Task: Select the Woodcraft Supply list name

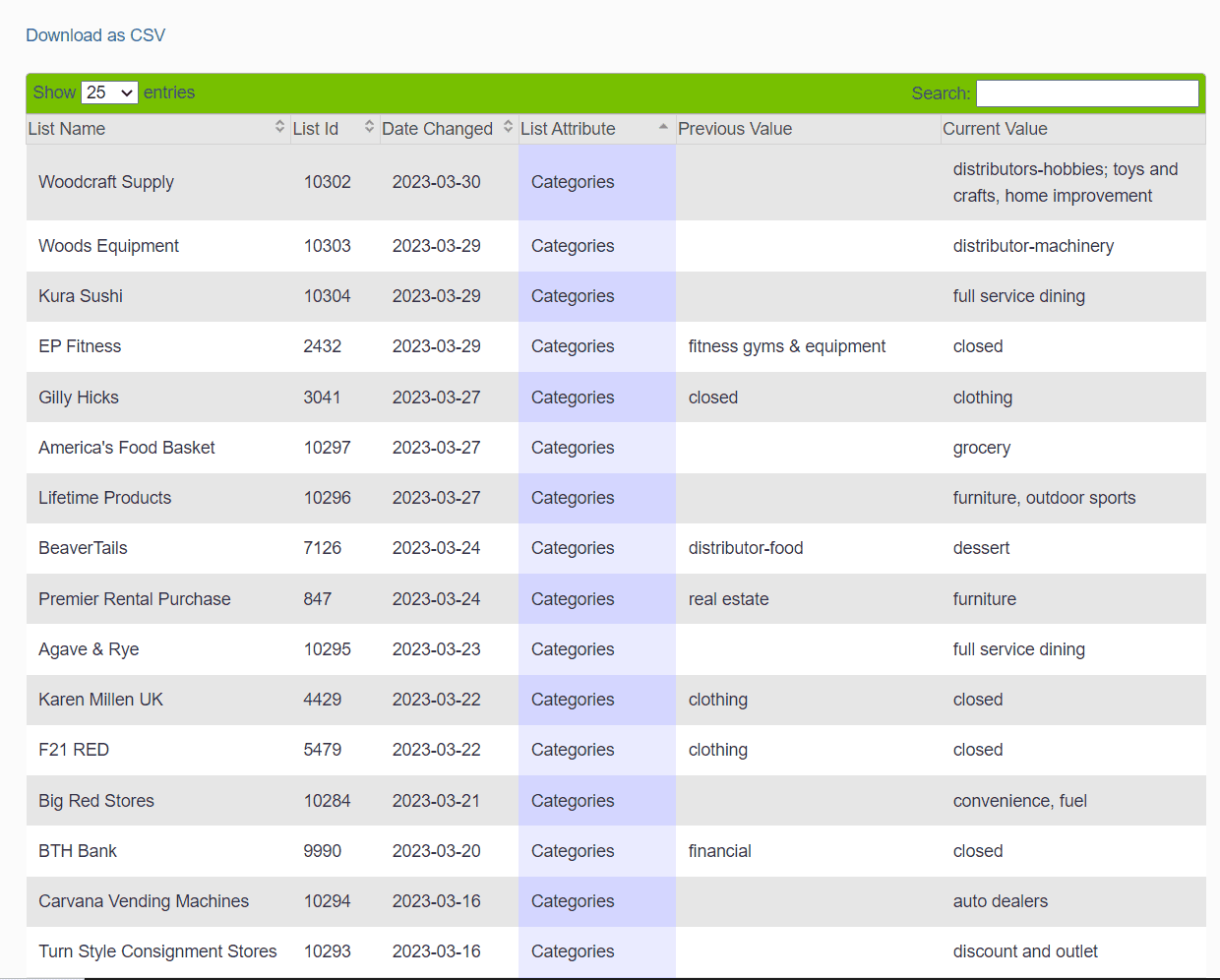Action: (106, 182)
